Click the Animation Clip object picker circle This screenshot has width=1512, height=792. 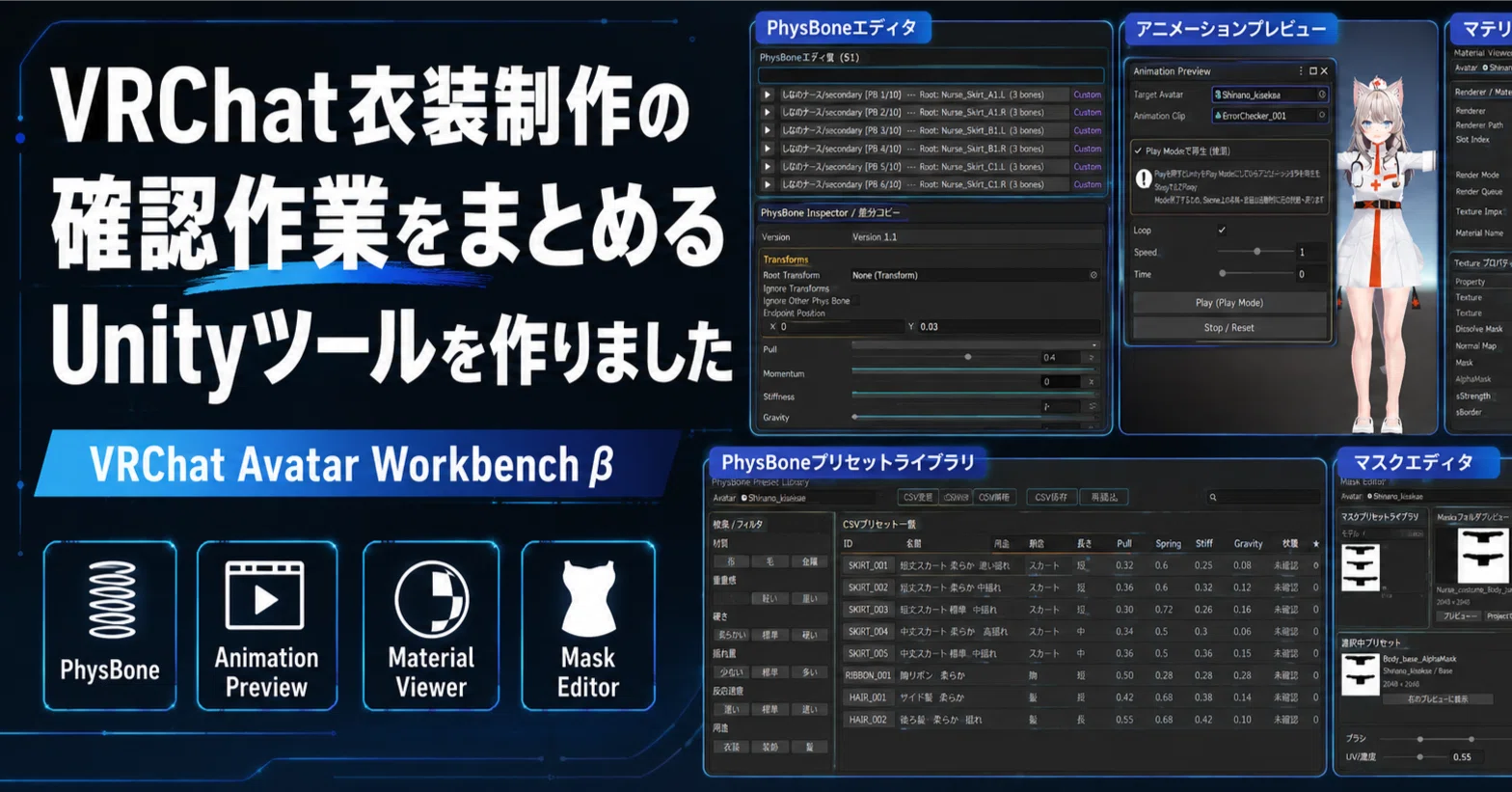(x=1321, y=115)
